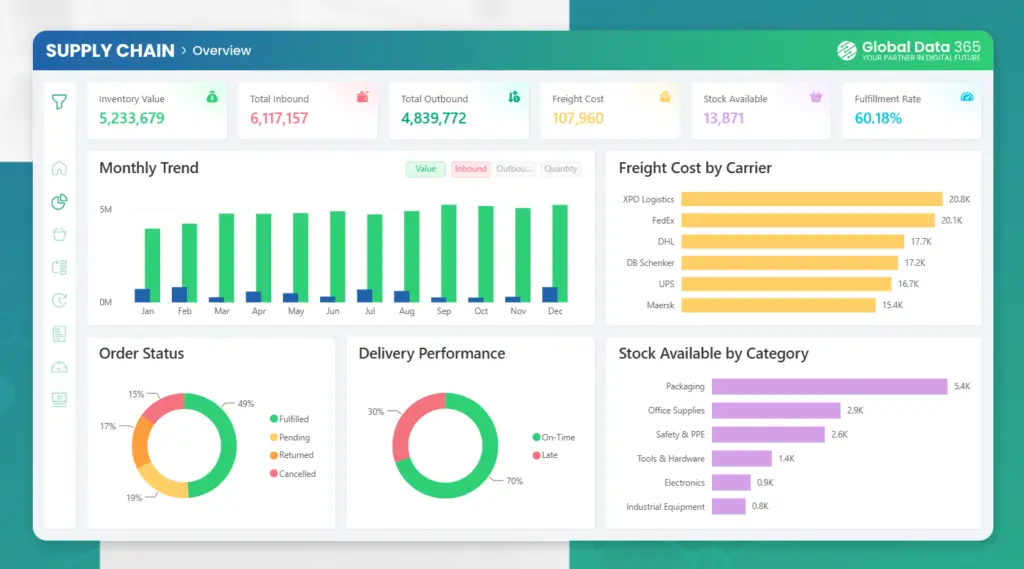Toggle the Value trend button
This screenshot has width=1024, height=569.
pos(425,169)
